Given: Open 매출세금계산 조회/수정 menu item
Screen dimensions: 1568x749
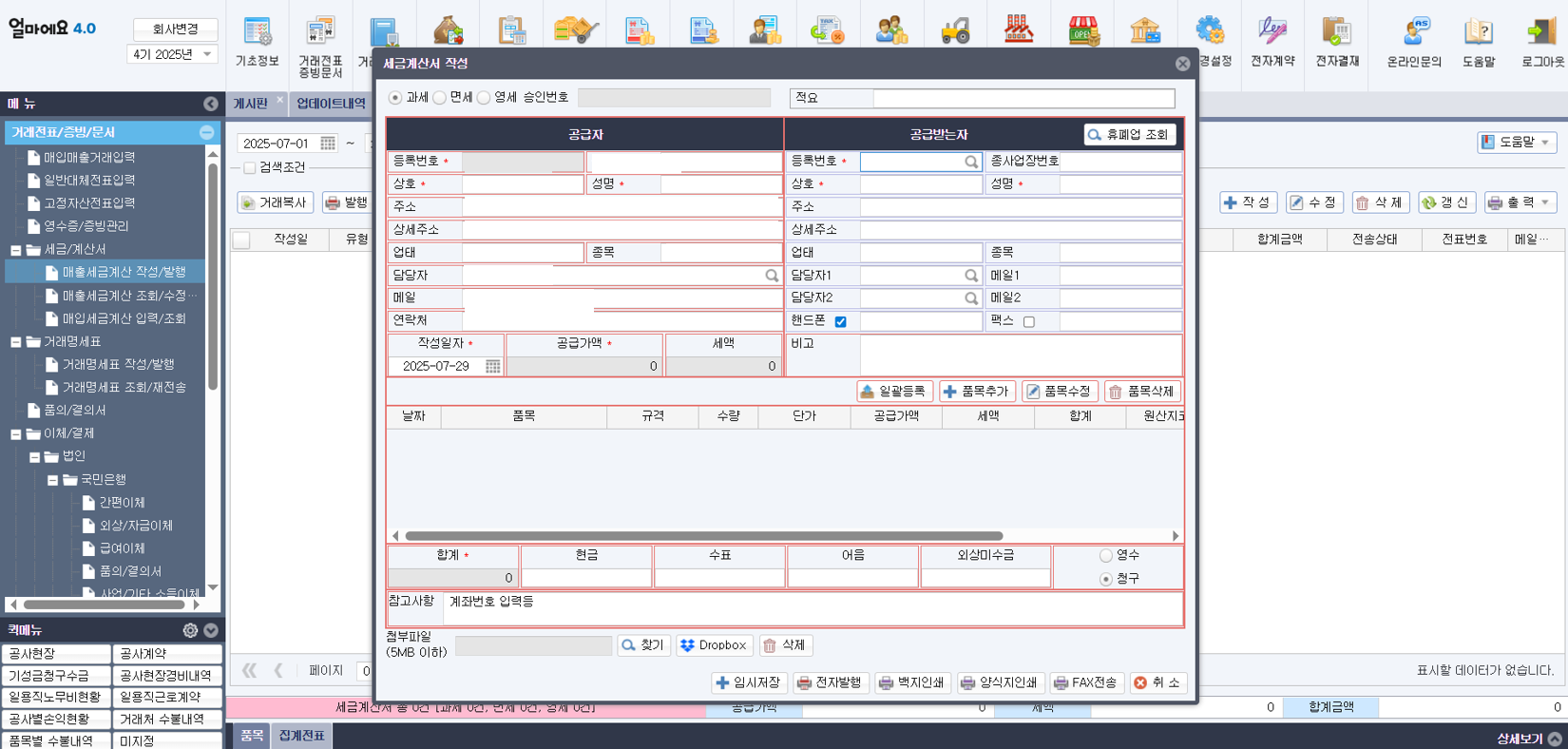Looking at the screenshot, I should click(x=129, y=296).
